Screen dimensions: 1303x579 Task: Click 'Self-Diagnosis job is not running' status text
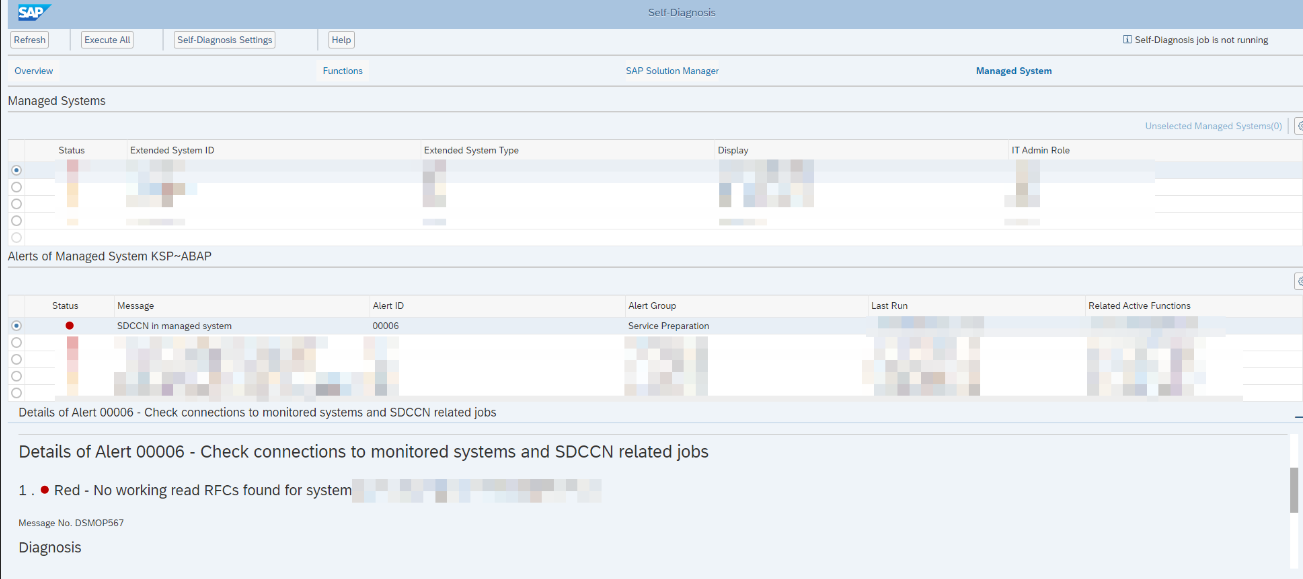(1202, 40)
